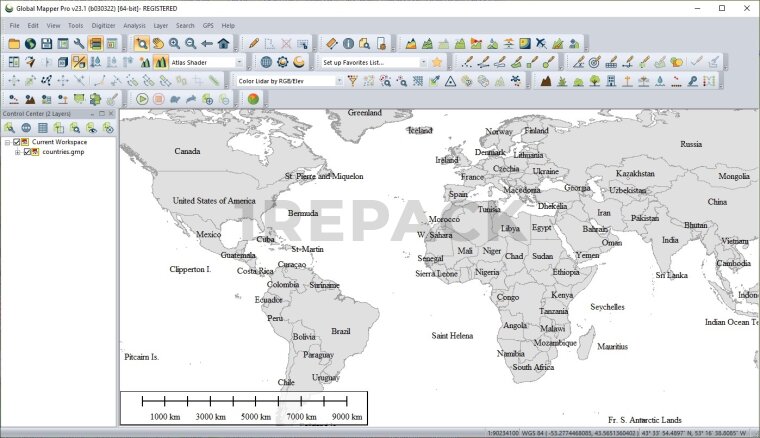Toggle the countries.gmp layer checkbox
The width and height of the screenshot is (760, 438).
click(x=28, y=152)
